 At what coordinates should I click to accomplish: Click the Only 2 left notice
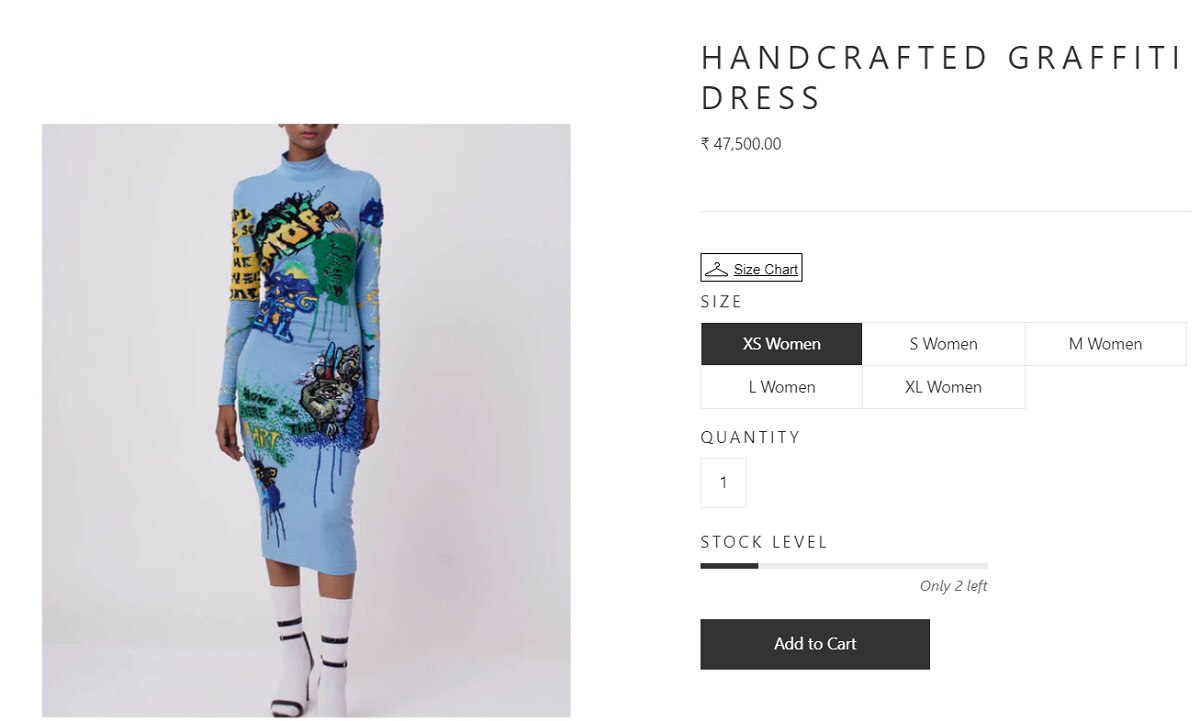(x=953, y=586)
